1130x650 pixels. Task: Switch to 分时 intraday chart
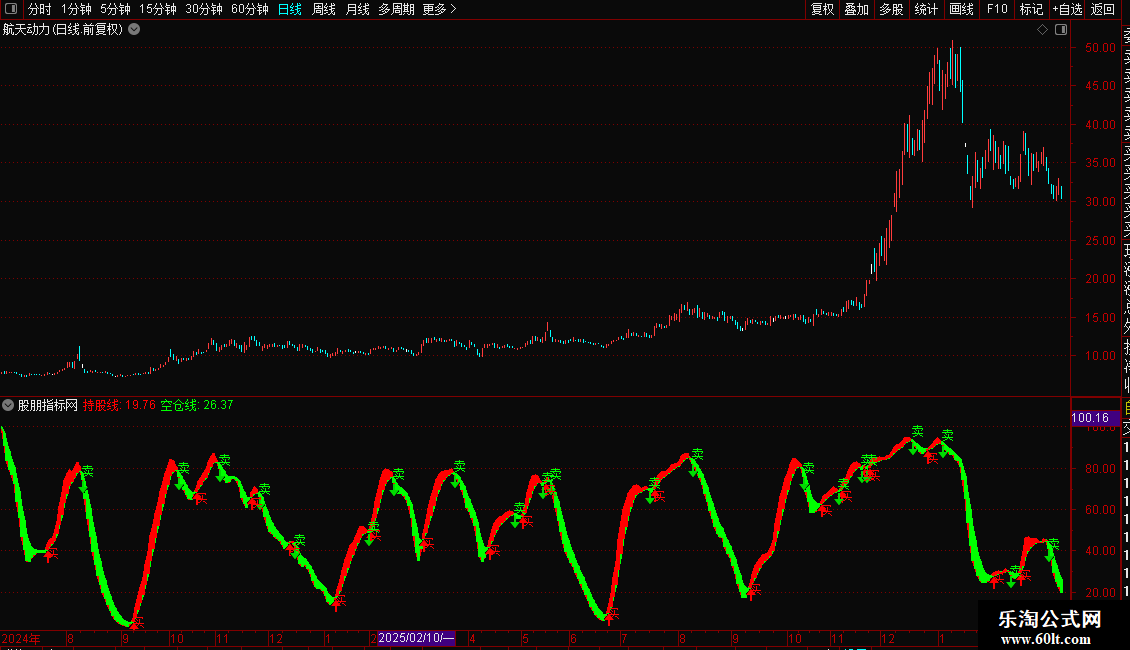[x=40, y=9]
